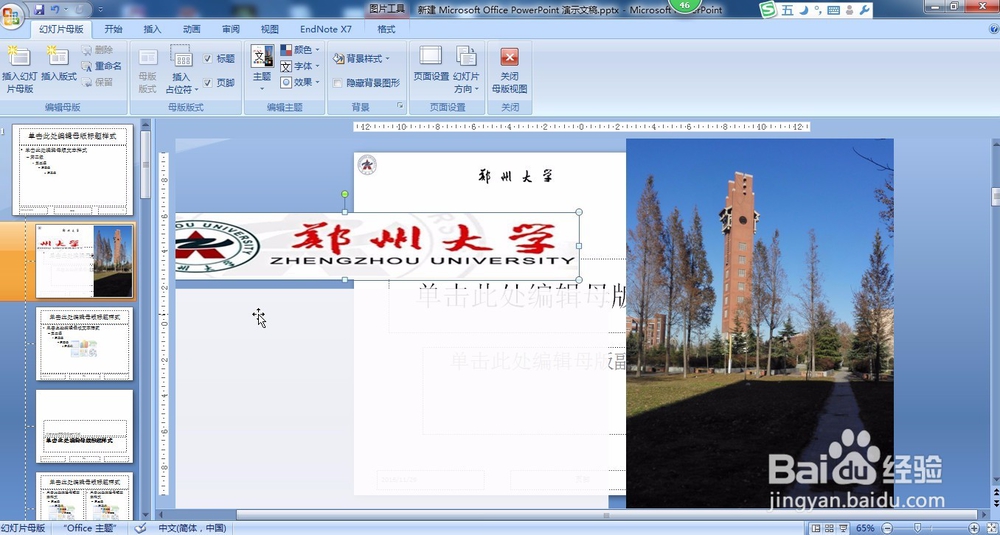This screenshot has width=1000, height=535.
Task: Click Rename (重命名) layout button
Action: (102, 66)
